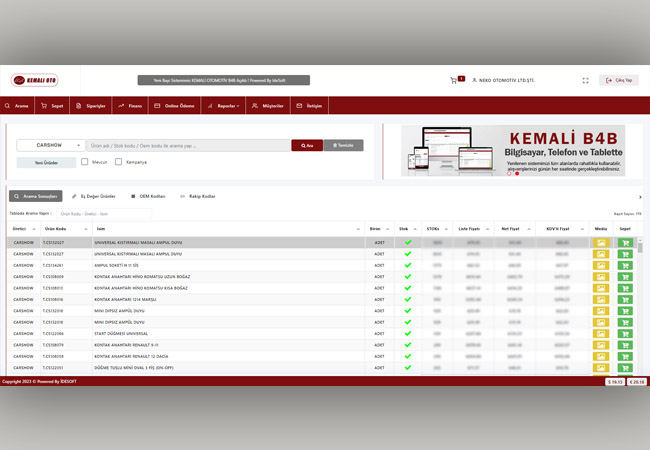Add HİNO KOMATSU KISA BOĞAZ to cart
650x450 pixels.
point(625,288)
